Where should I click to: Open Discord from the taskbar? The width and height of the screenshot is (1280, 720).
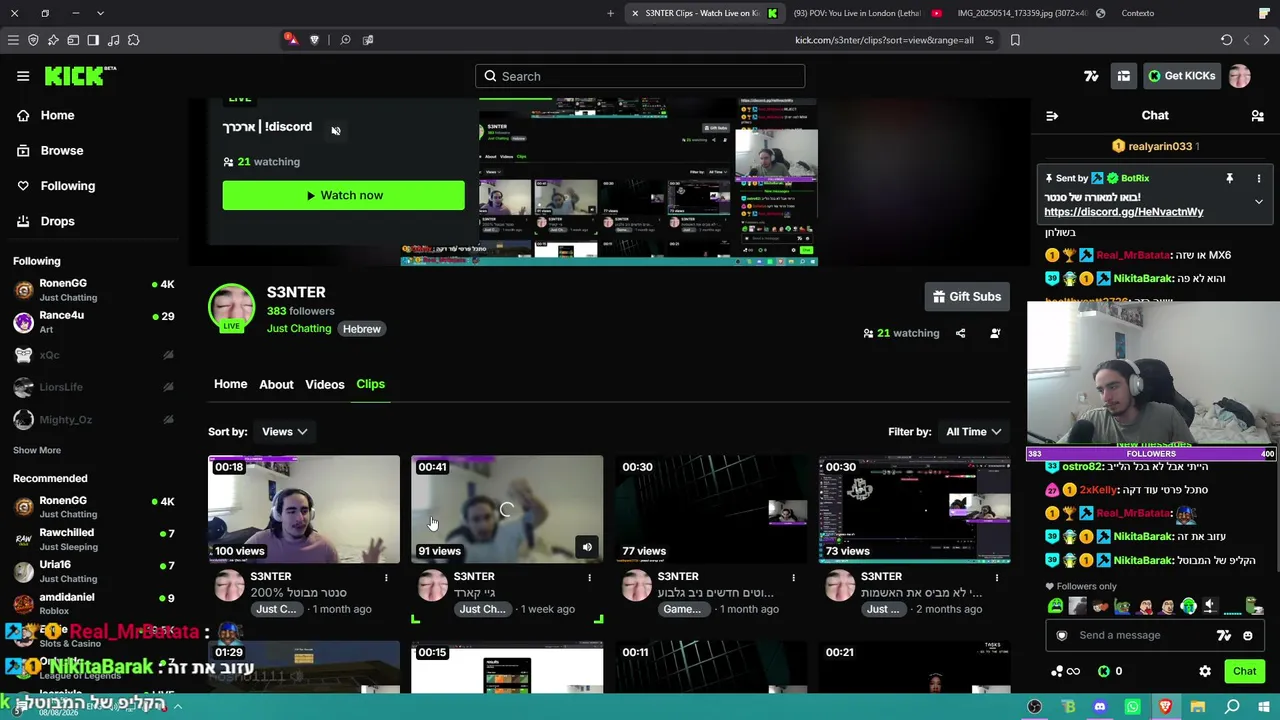(x=1100, y=707)
